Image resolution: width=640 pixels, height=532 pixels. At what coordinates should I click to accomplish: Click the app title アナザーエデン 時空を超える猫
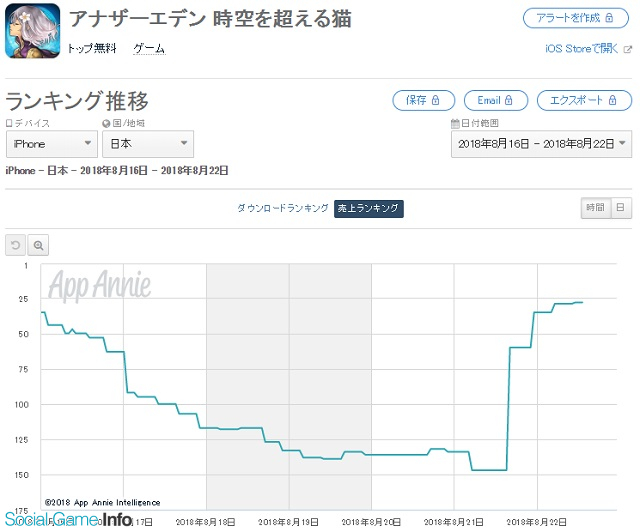point(210,19)
